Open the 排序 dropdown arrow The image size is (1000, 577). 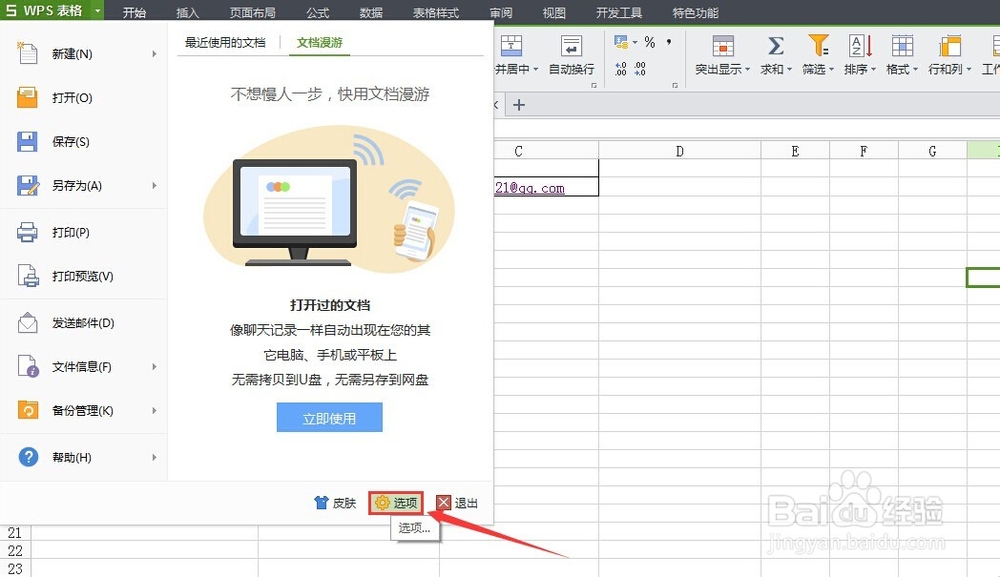pos(873,69)
